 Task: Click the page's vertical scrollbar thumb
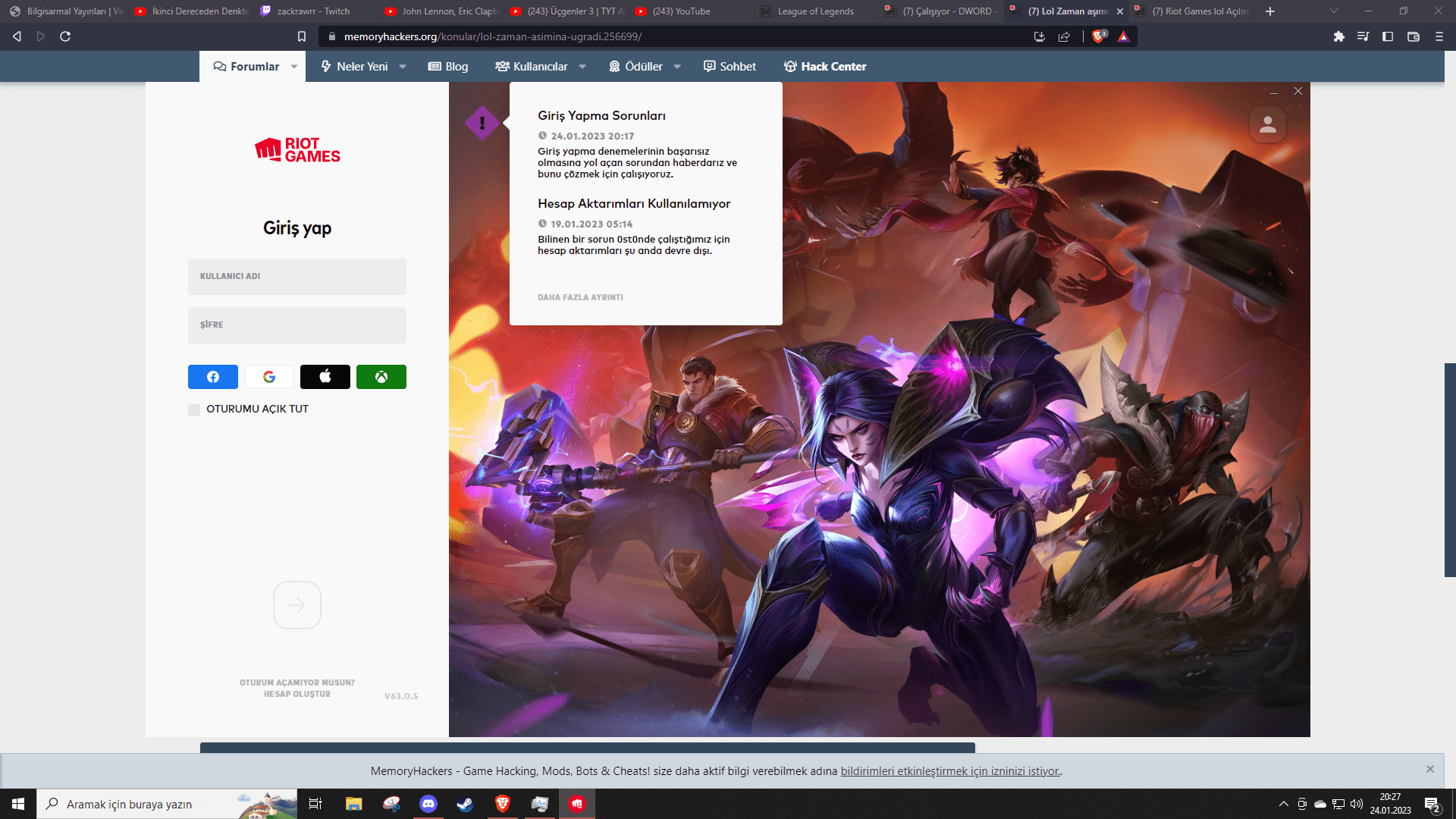tap(1450, 470)
